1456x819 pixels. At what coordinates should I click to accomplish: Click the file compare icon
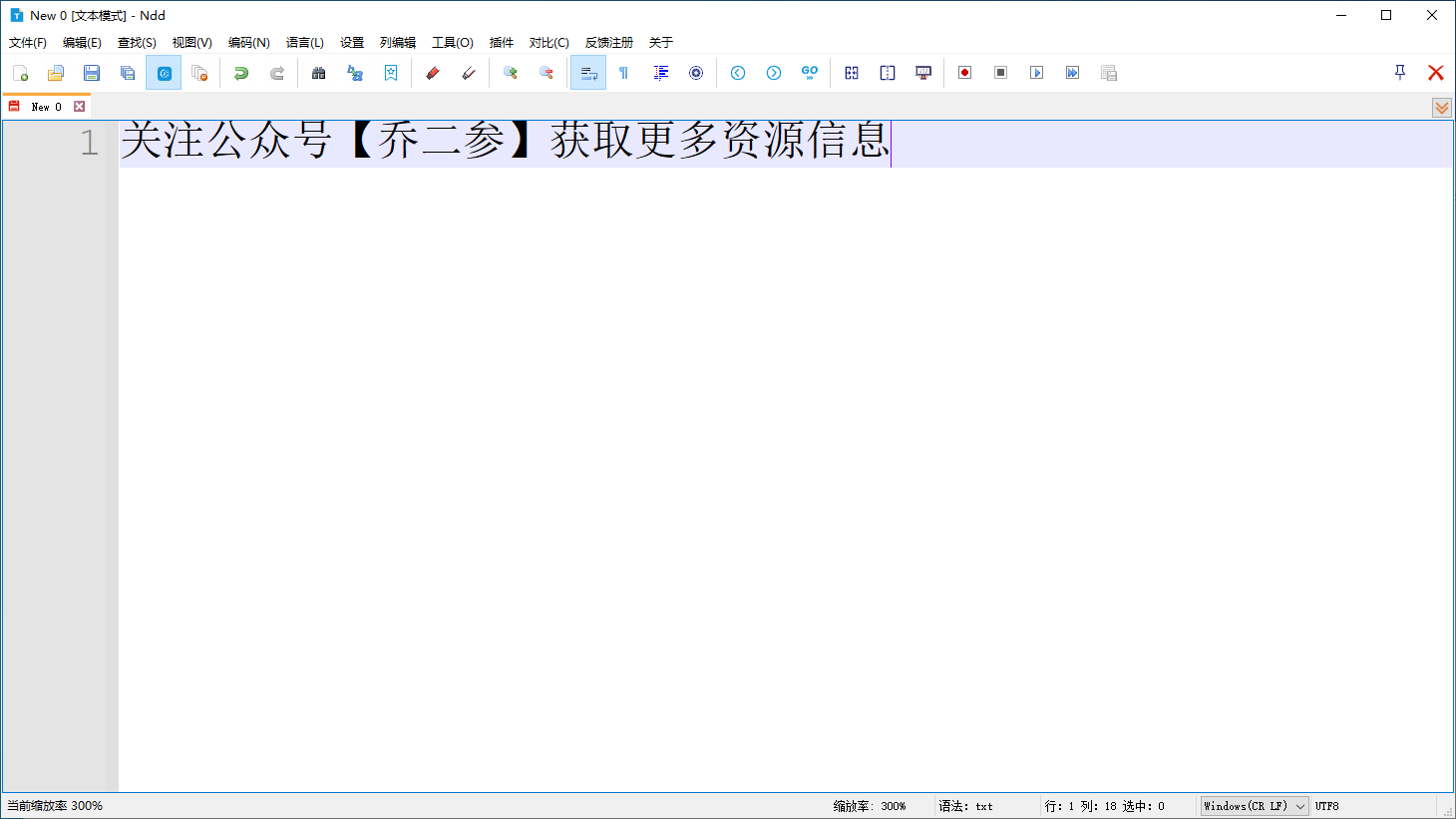[x=852, y=73]
